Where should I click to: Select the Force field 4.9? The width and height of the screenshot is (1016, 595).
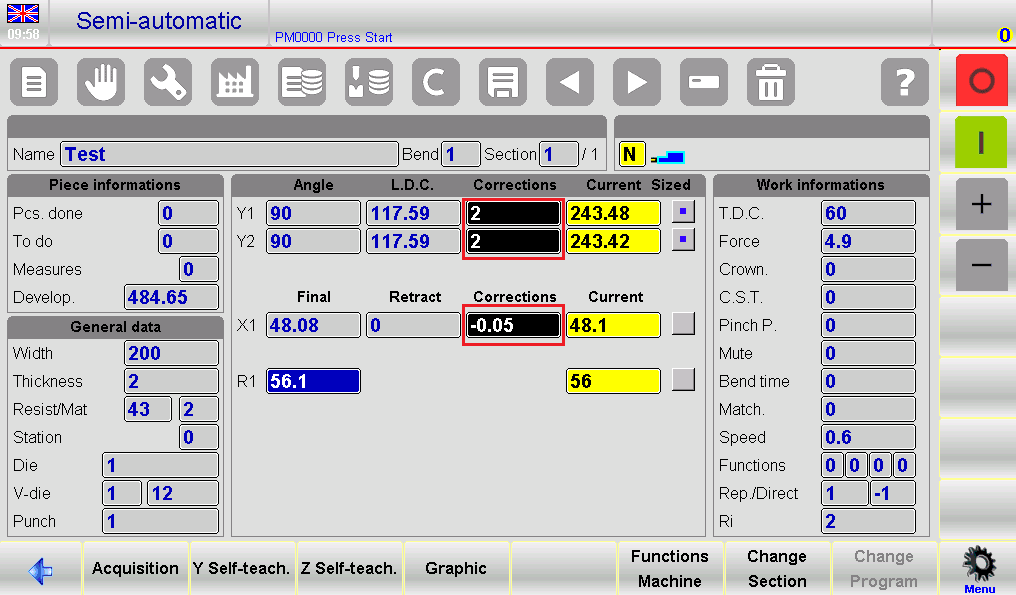868,241
